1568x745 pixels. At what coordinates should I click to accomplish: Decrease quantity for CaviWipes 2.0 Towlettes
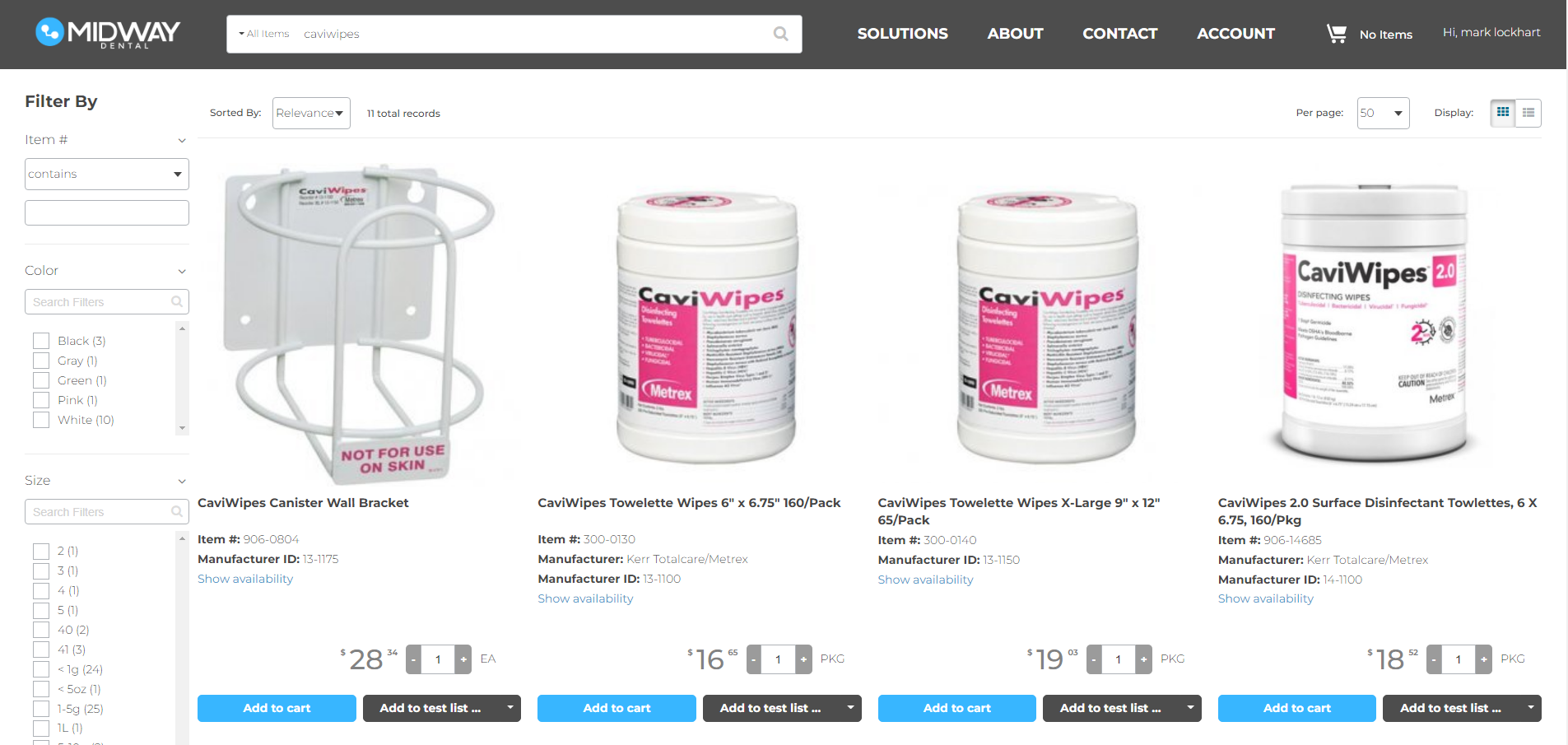[x=1434, y=659]
